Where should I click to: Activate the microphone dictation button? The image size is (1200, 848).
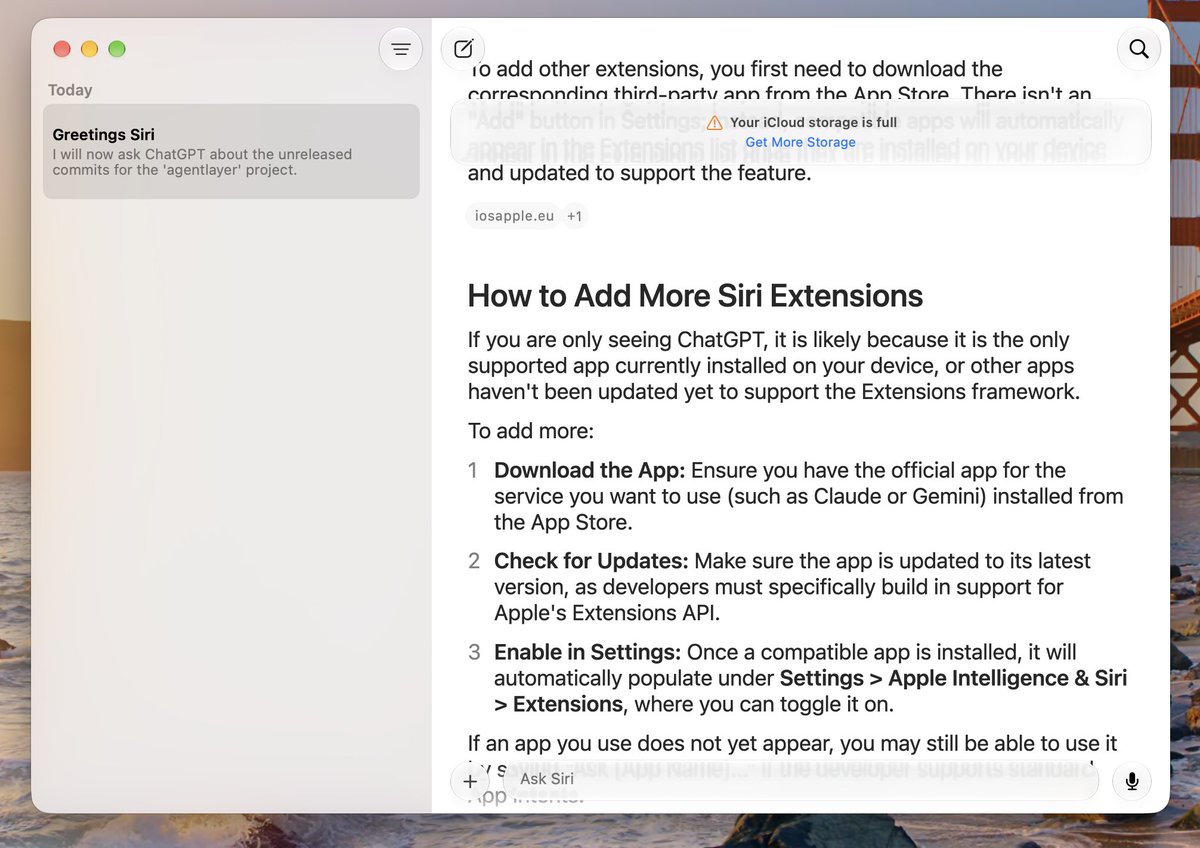click(1132, 781)
